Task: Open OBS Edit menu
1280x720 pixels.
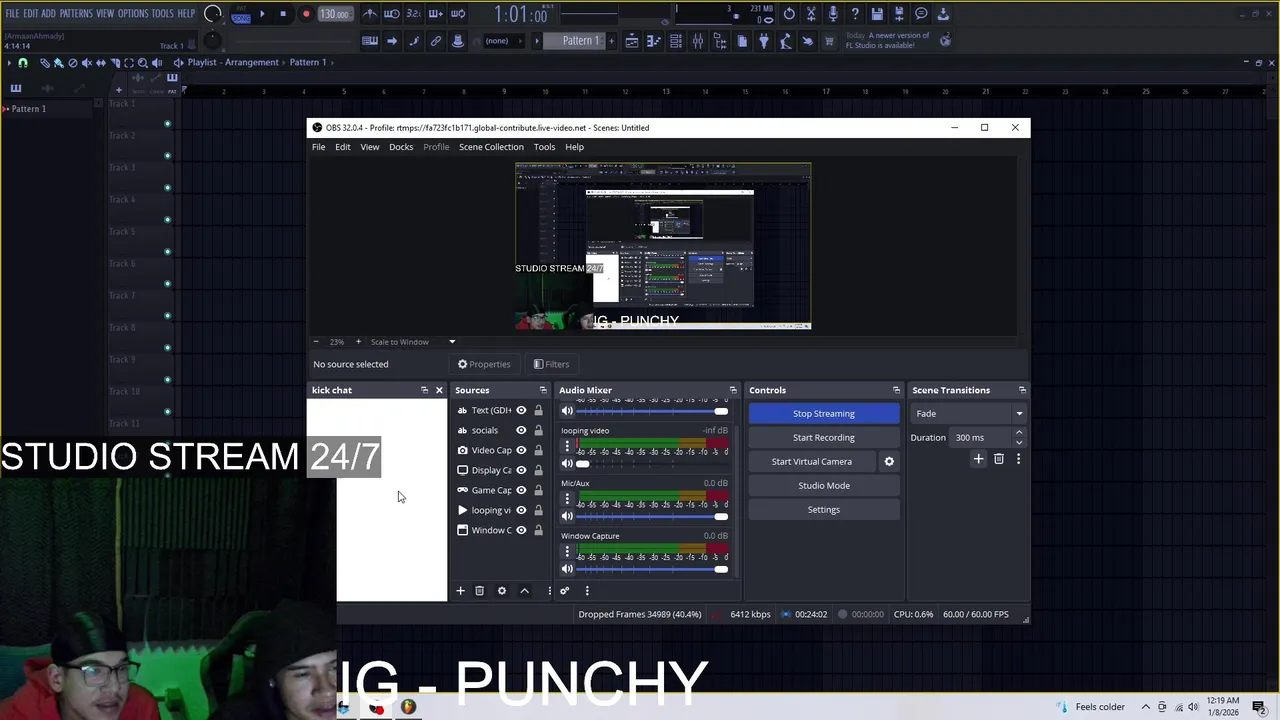Action: 343,147
